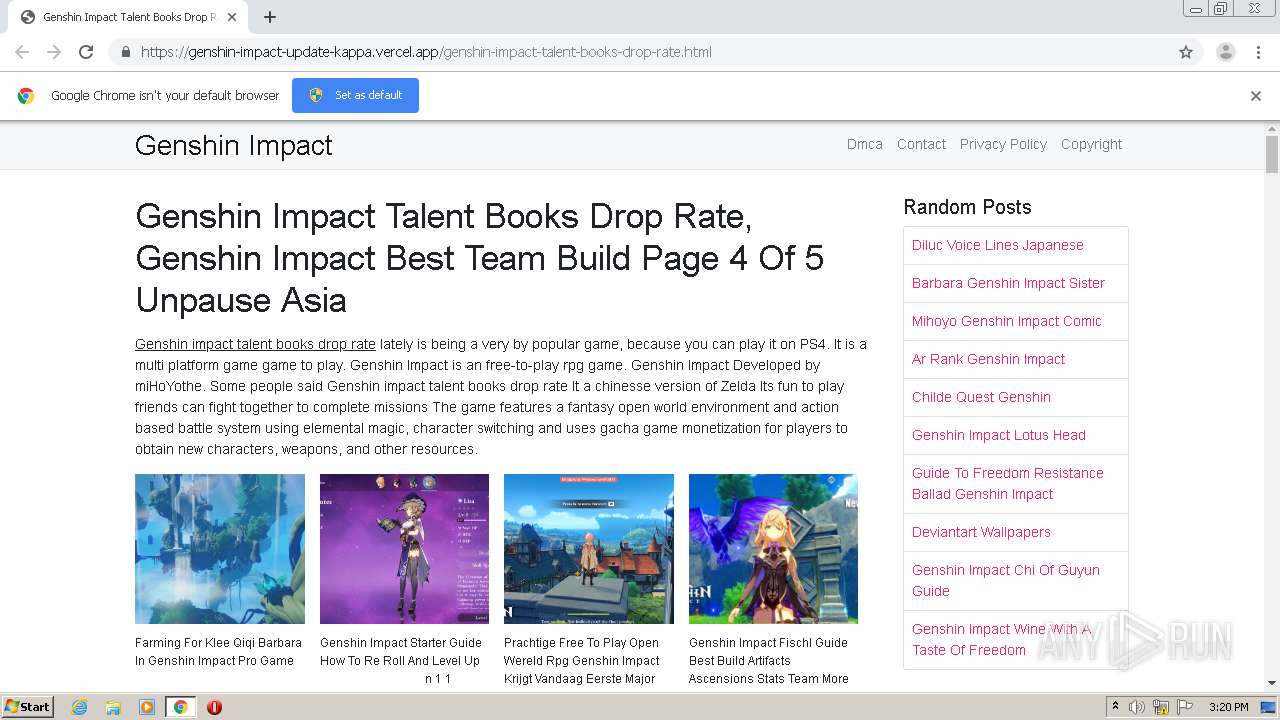
Task: Open the Contact nav menu item
Action: pyautogui.click(x=921, y=144)
